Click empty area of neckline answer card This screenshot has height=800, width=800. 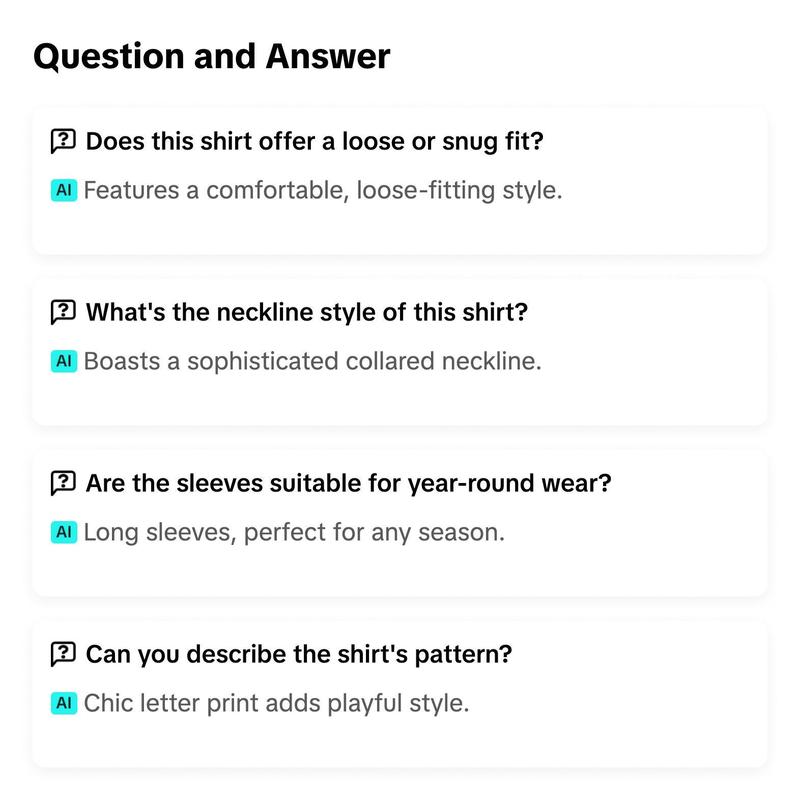(x=663, y=395)
